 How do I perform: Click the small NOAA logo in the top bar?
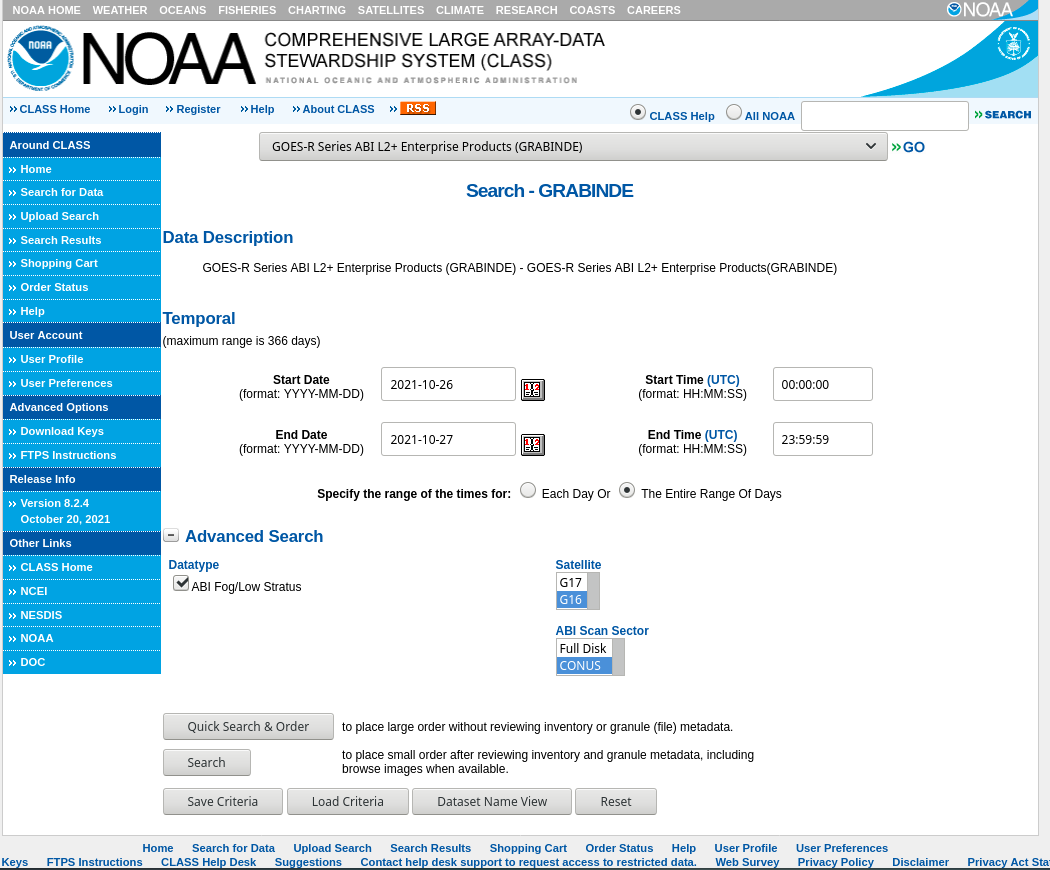[x=980, y=9]
